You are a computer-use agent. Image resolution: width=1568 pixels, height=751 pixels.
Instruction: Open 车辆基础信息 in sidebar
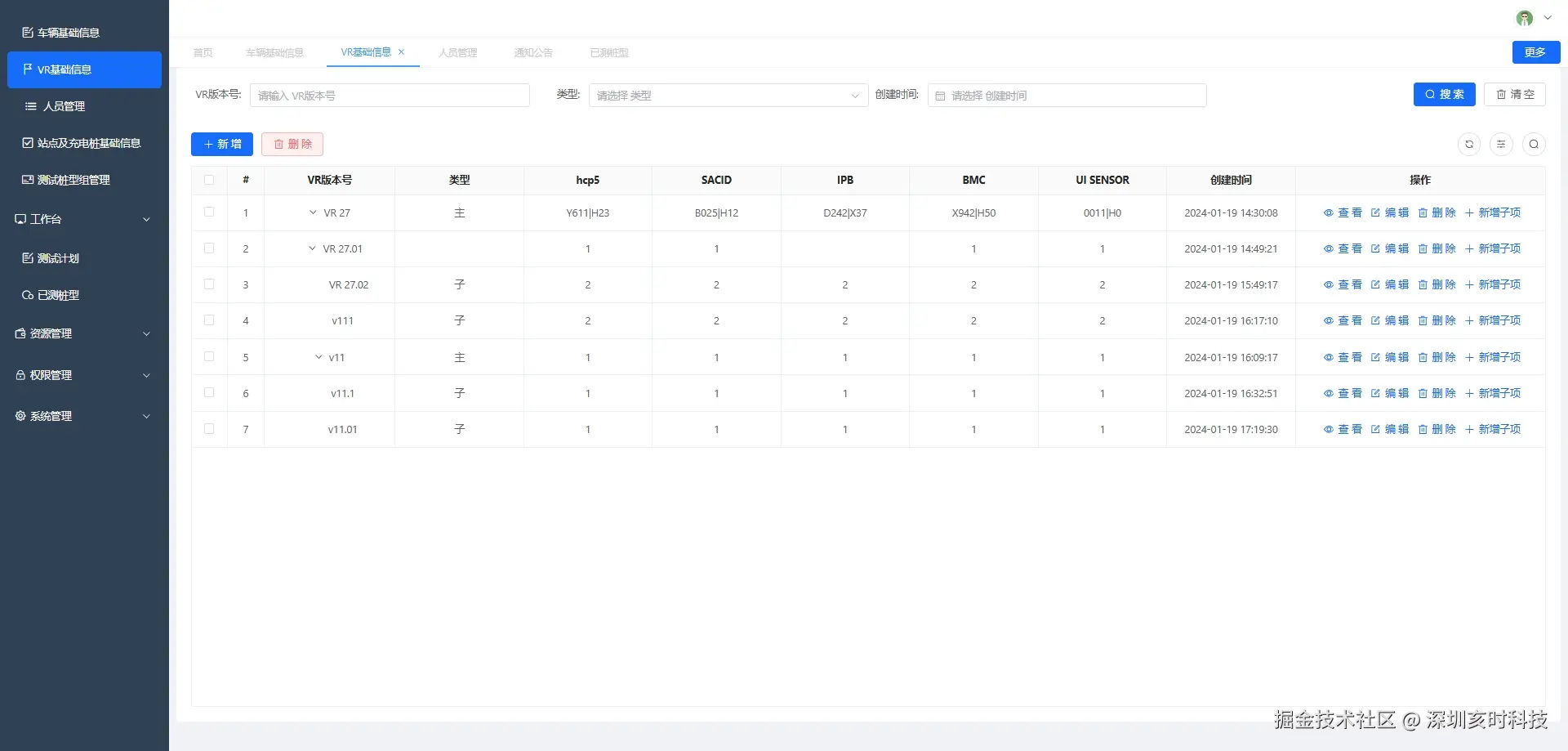(x=84, y=33)
